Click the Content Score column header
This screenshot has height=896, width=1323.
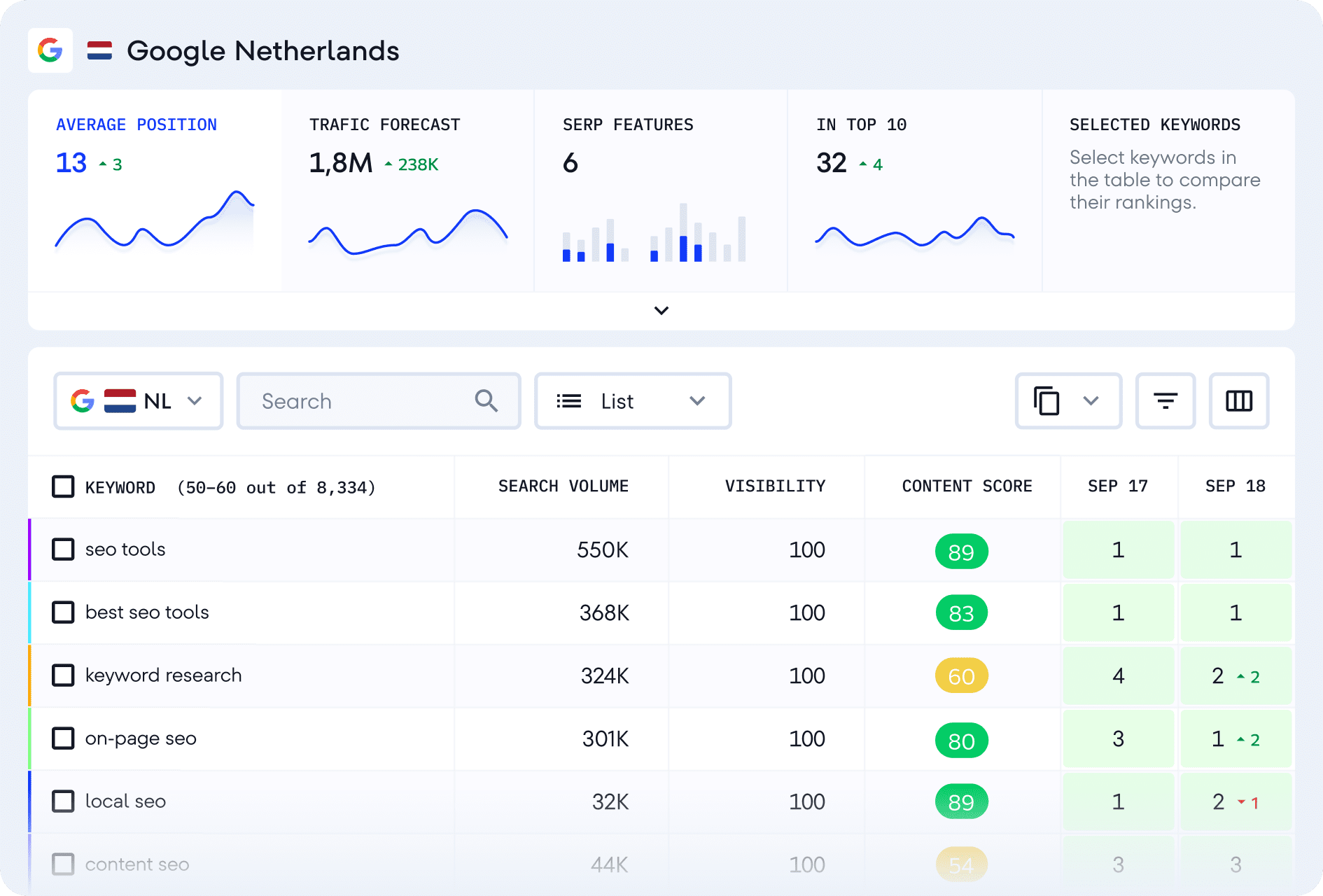tap(967, 486)
